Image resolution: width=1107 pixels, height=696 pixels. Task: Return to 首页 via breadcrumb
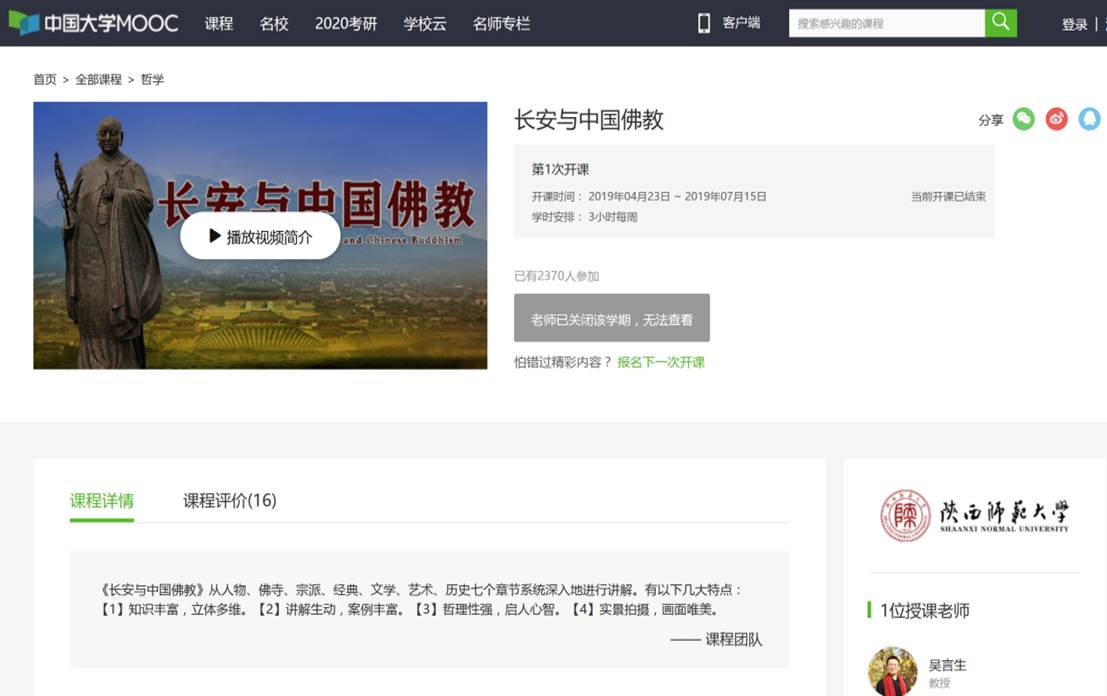(x=43, y=79)
